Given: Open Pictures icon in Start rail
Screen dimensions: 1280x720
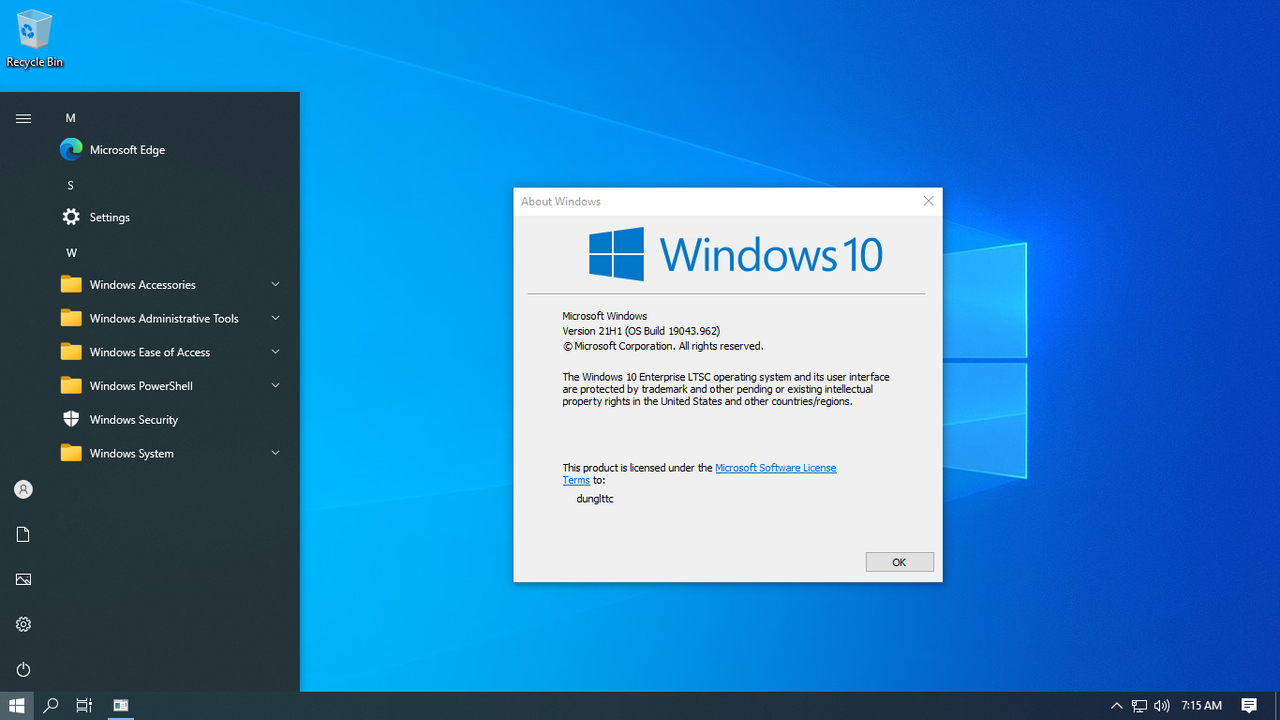Looking at the screenshot, I should coord(23,579).
